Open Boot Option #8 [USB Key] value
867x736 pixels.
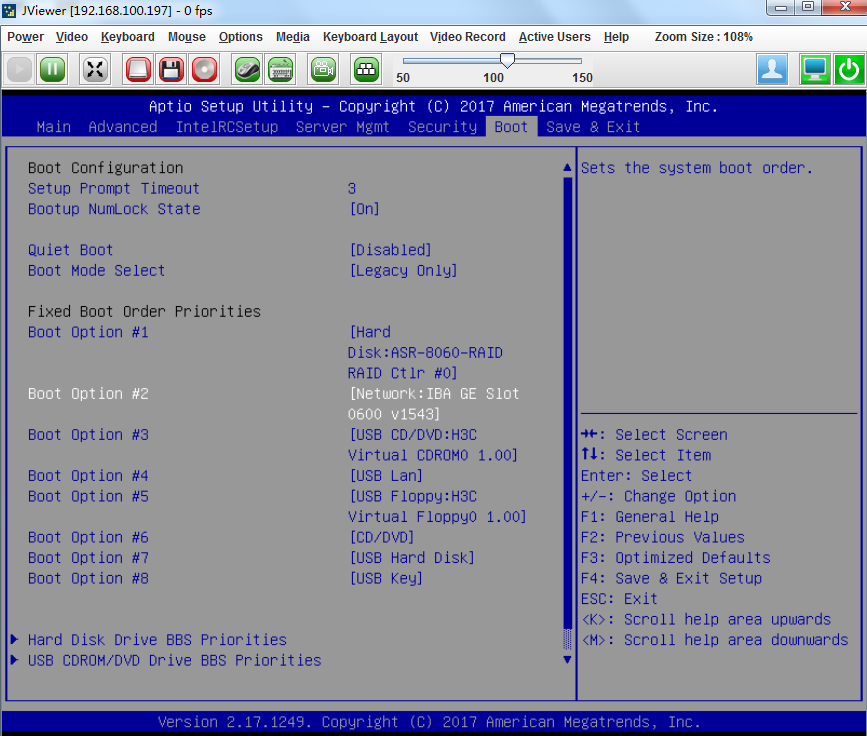point(386,578)
